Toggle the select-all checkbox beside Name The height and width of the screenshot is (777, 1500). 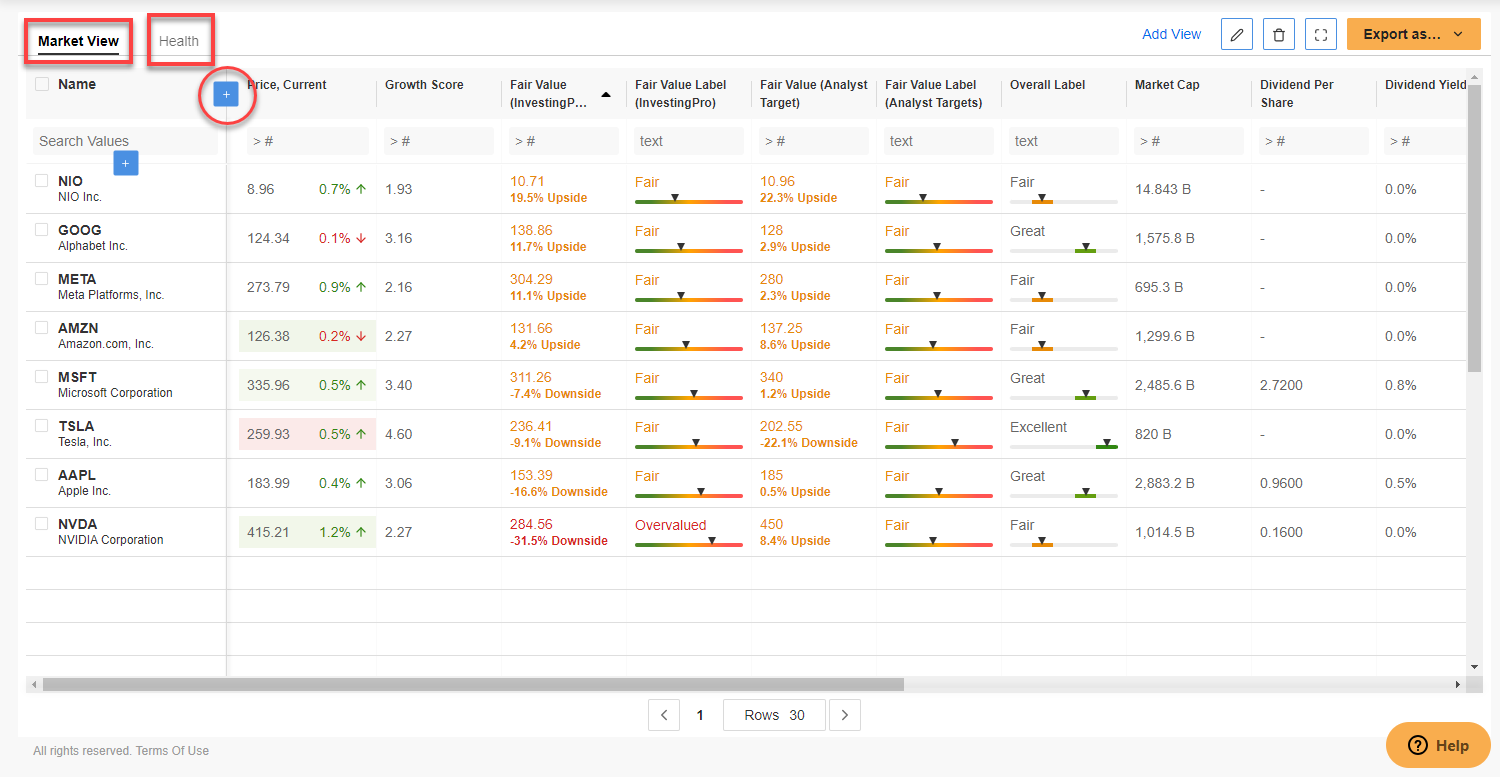tap(42, 84)
